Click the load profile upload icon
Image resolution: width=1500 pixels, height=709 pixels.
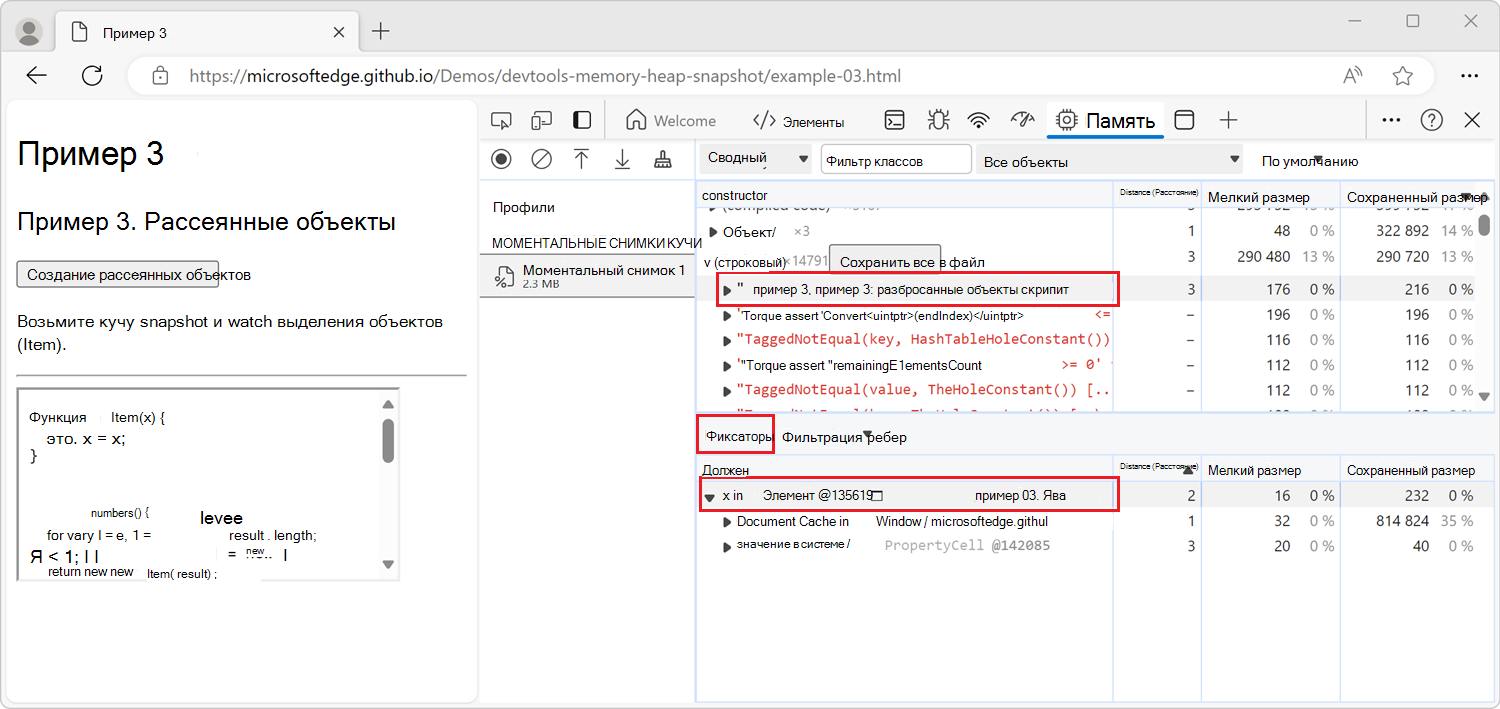click(581, 159)
